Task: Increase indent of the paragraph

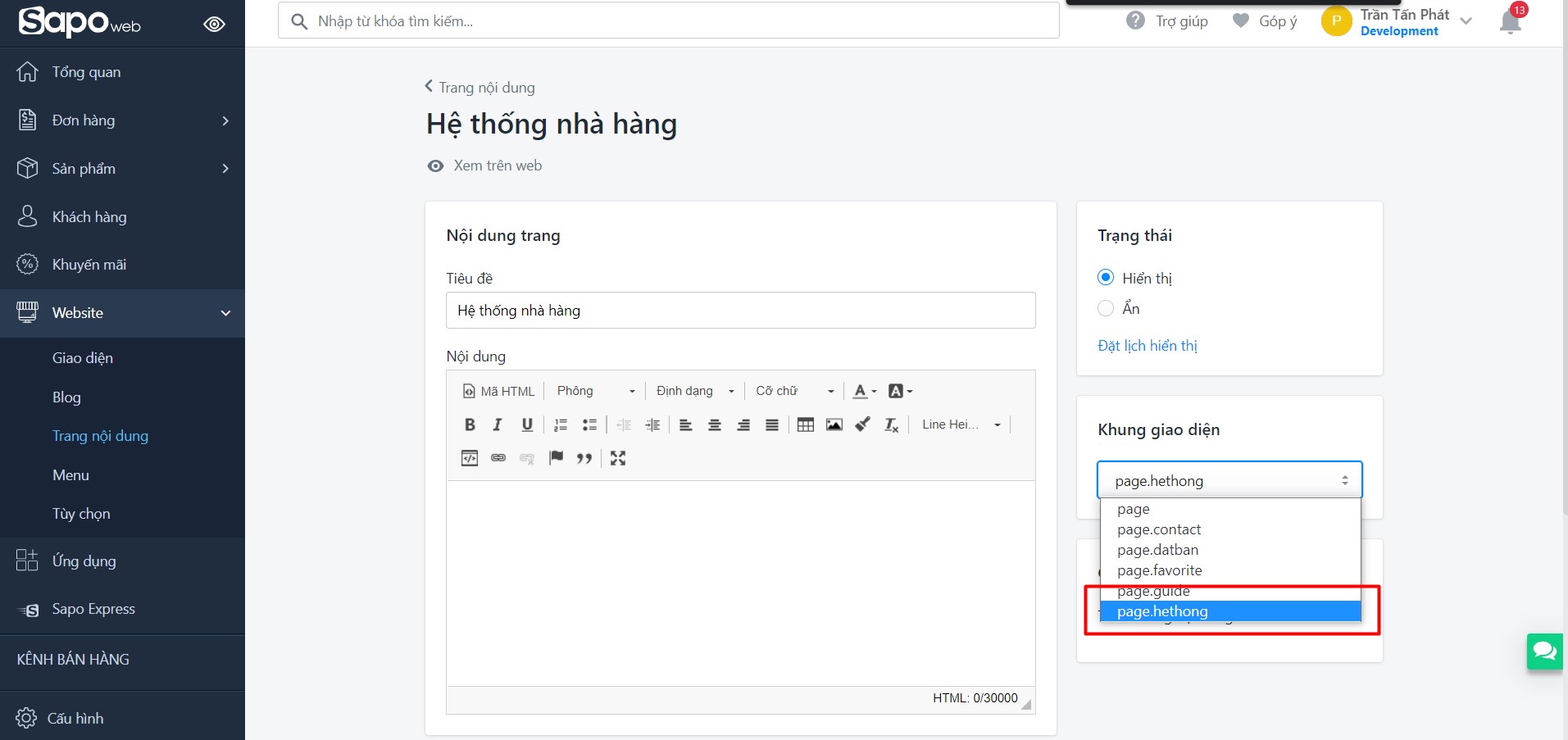Action: coord(652,424)
